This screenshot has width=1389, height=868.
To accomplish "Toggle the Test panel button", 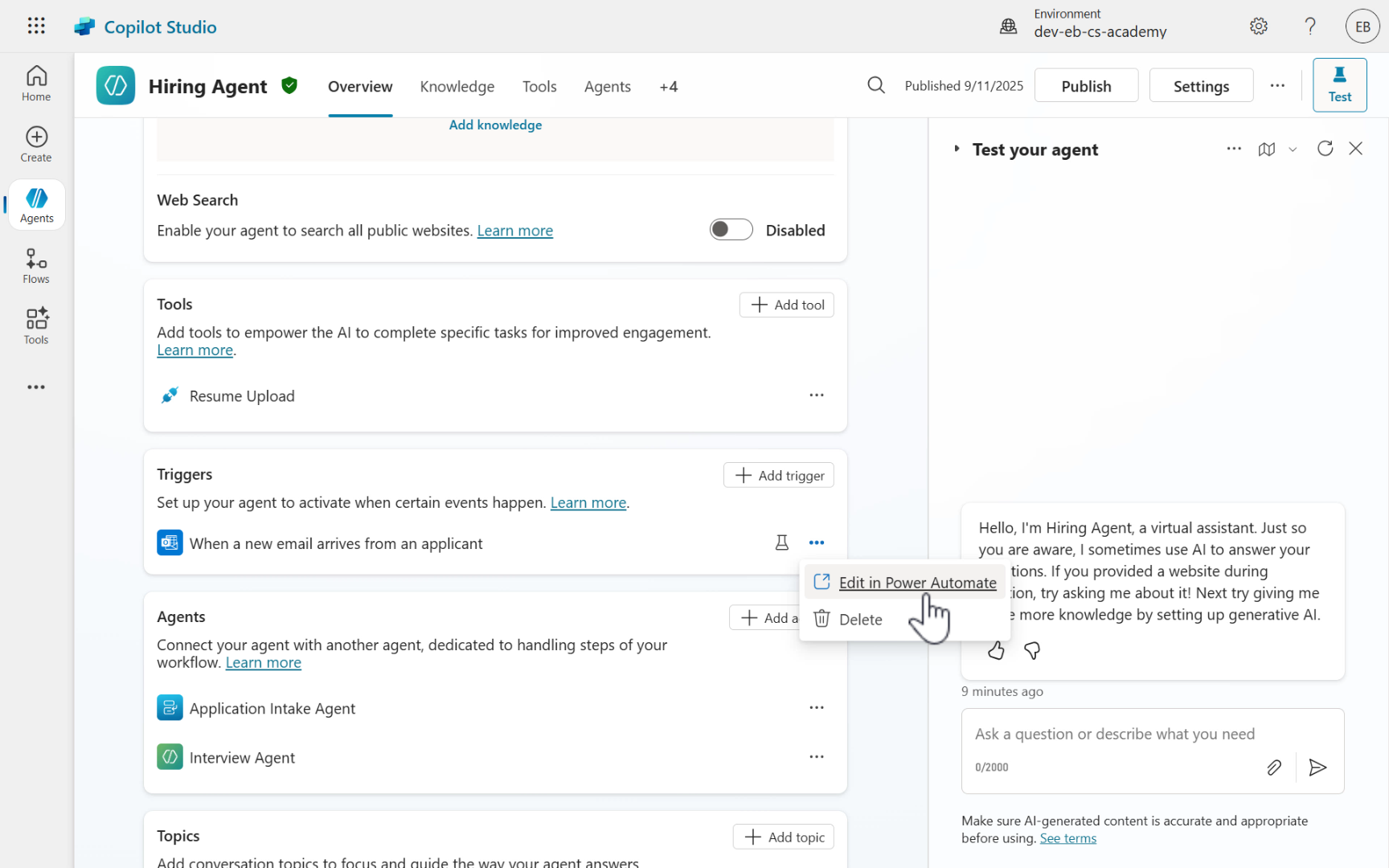I will pyautogui.click(x=1339, y=85).
